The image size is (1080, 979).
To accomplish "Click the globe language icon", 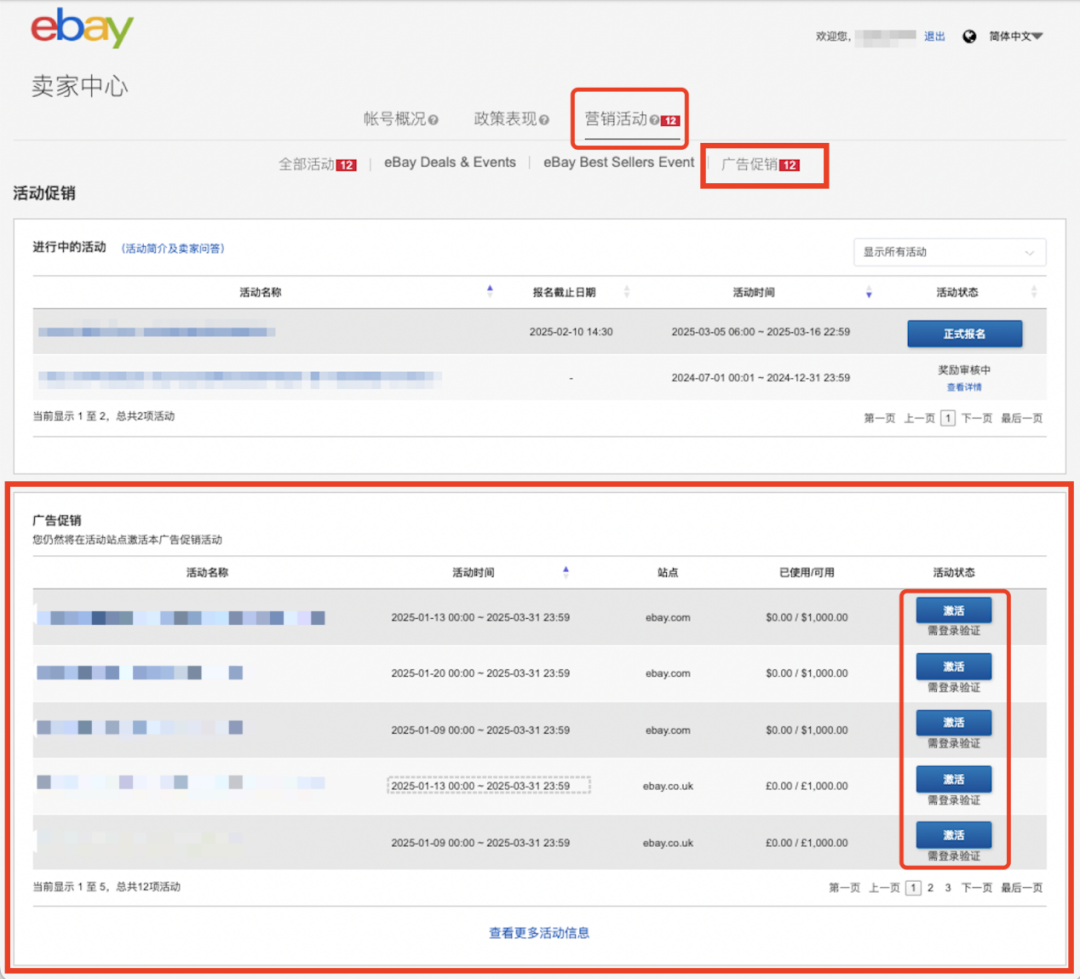I will tap(969, 36).
